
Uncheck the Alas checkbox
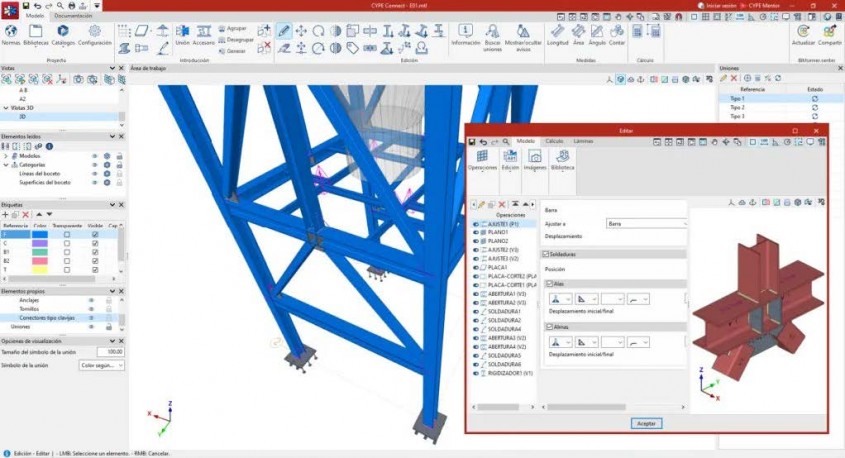[x=550, y=283]
